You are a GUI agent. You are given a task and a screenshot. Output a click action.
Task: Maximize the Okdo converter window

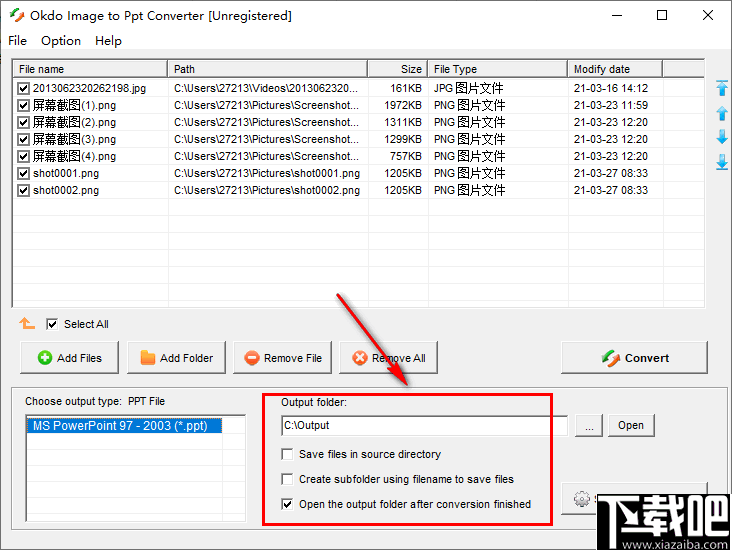coord(662,15)
